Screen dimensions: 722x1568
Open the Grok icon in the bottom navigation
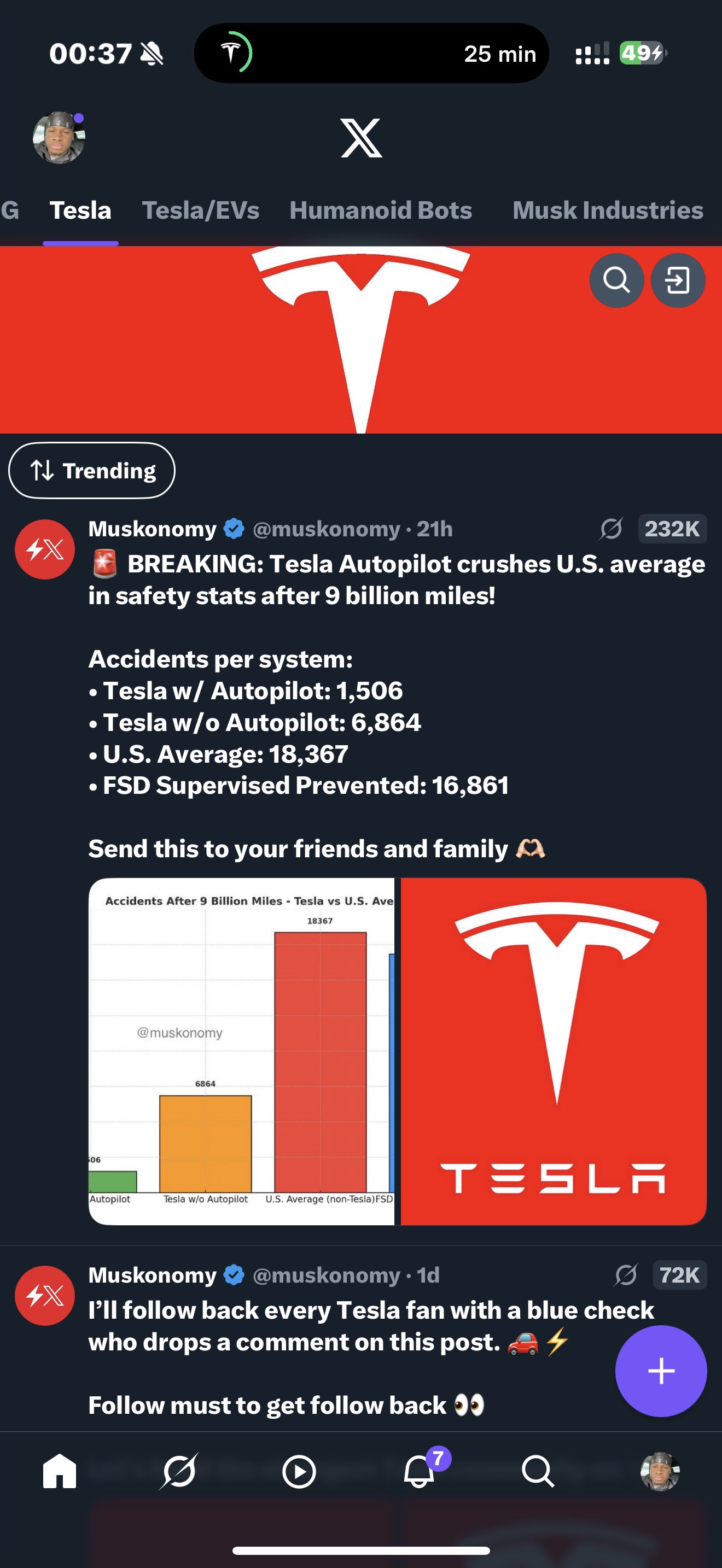click(179, 1471)
